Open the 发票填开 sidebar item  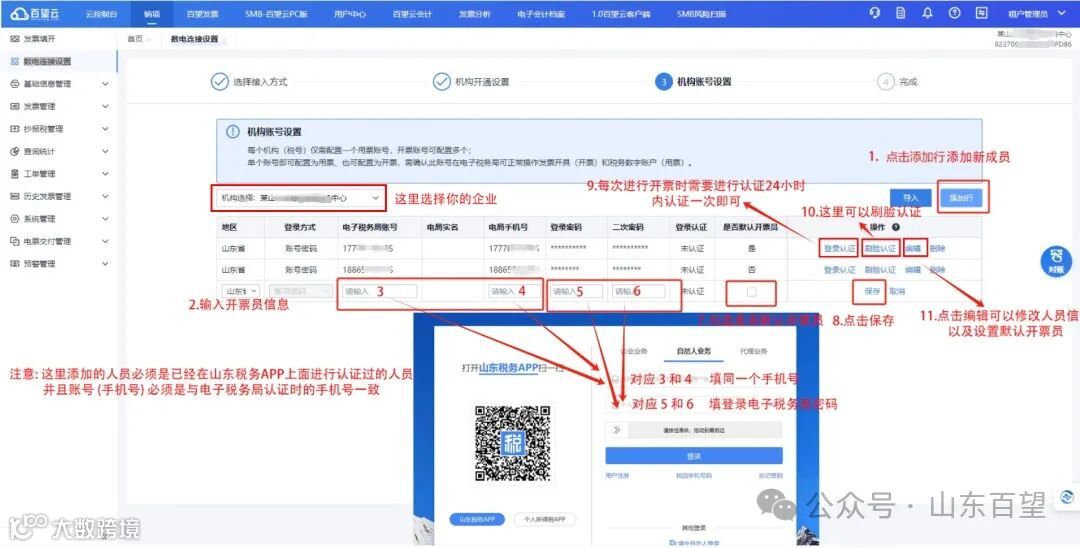point(39,39)
